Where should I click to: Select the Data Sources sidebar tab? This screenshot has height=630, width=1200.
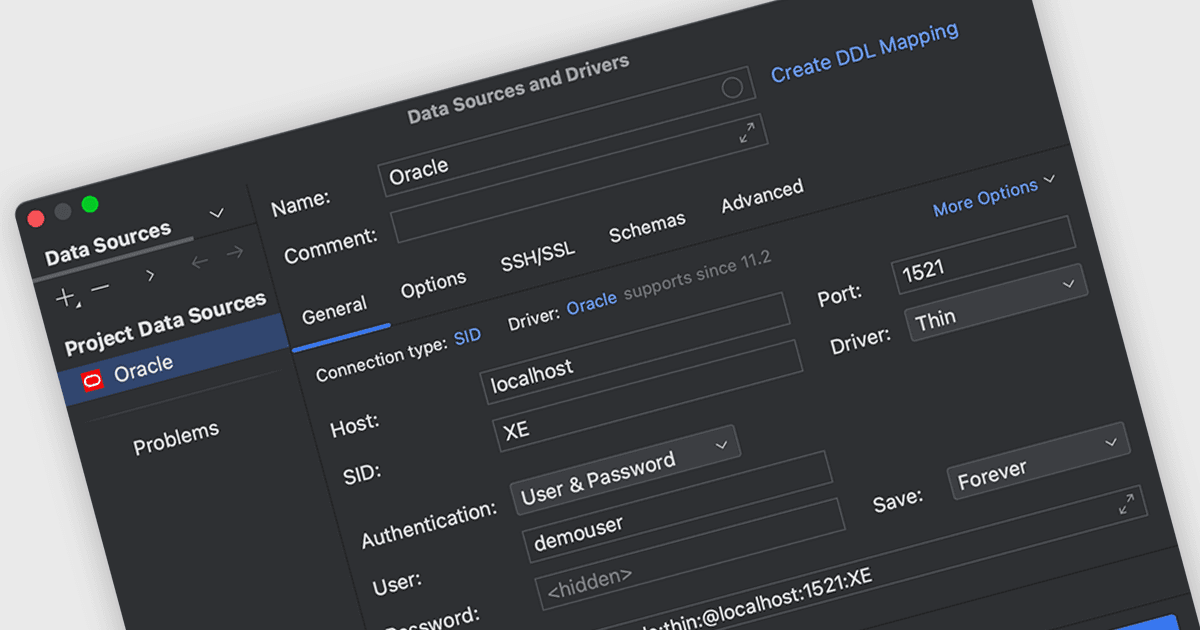point(108,244)
